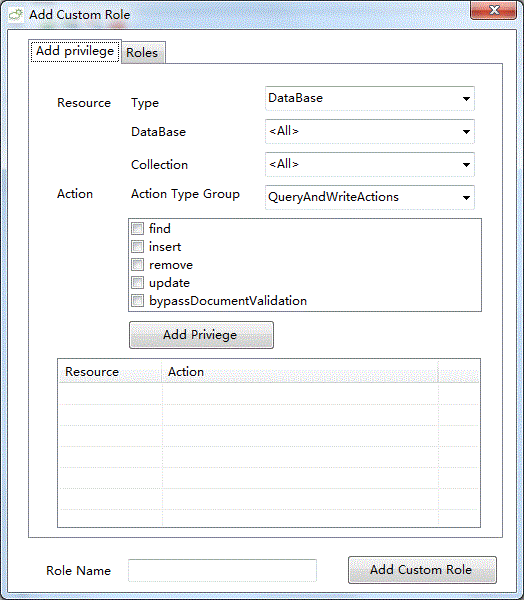Click the Type label text

click(x=145, y=103)
